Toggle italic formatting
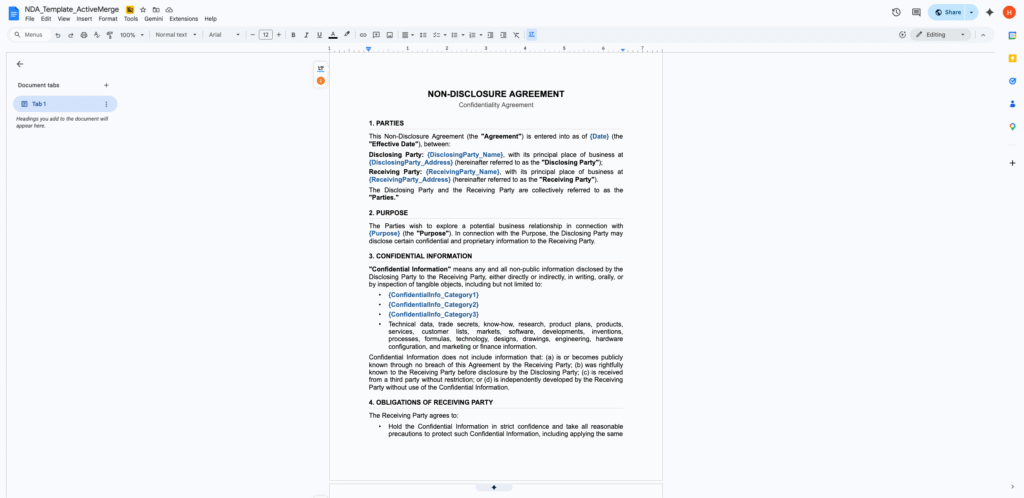 point(306,35)
